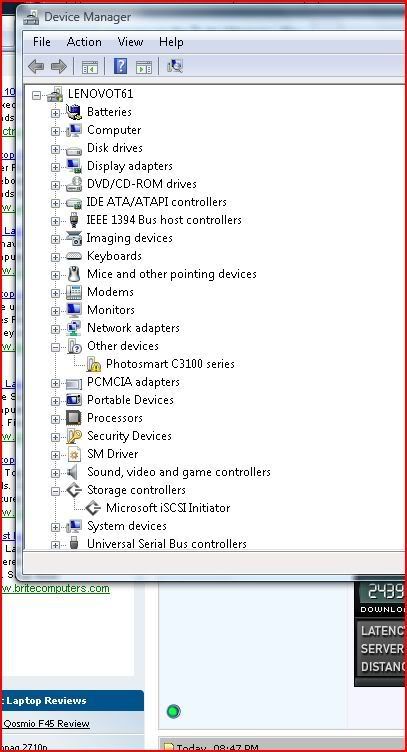Select Microsoft iSCSI Initiator label
This screenshot has width=407, height=752.
tap(168, 508)
